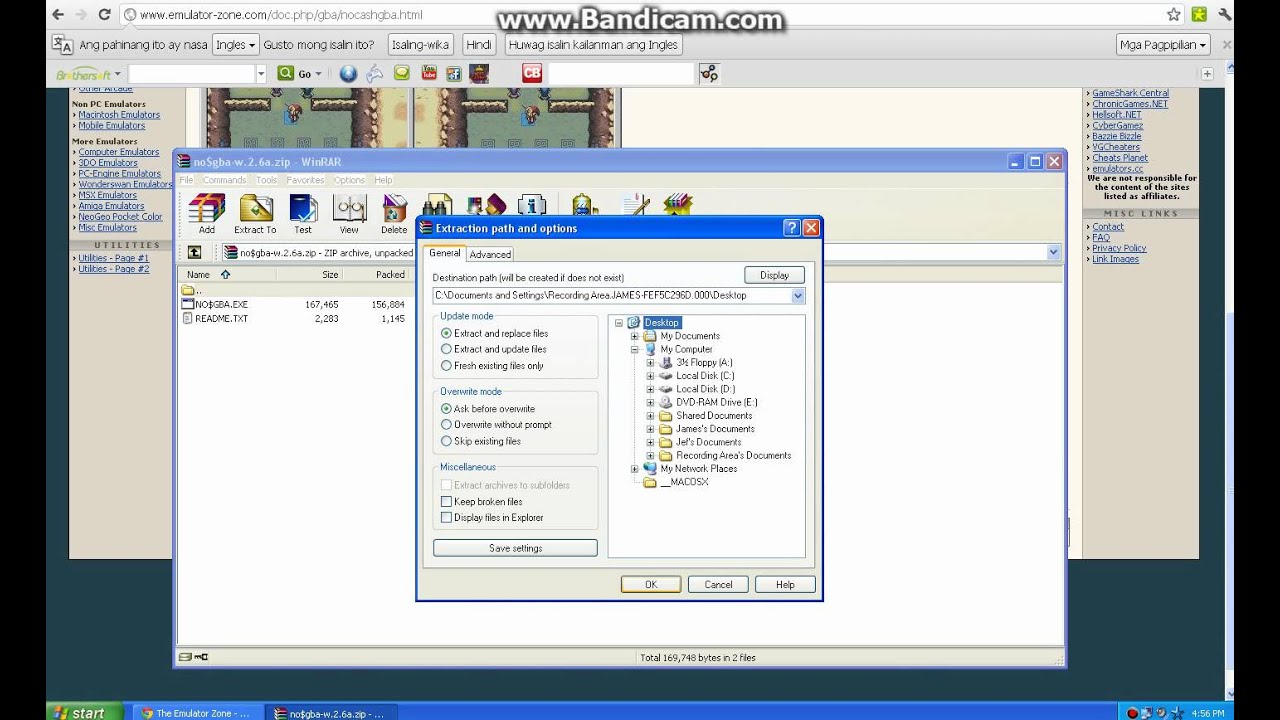
Task: Open the Ingles language dropdown
Action: click(235, 44)
